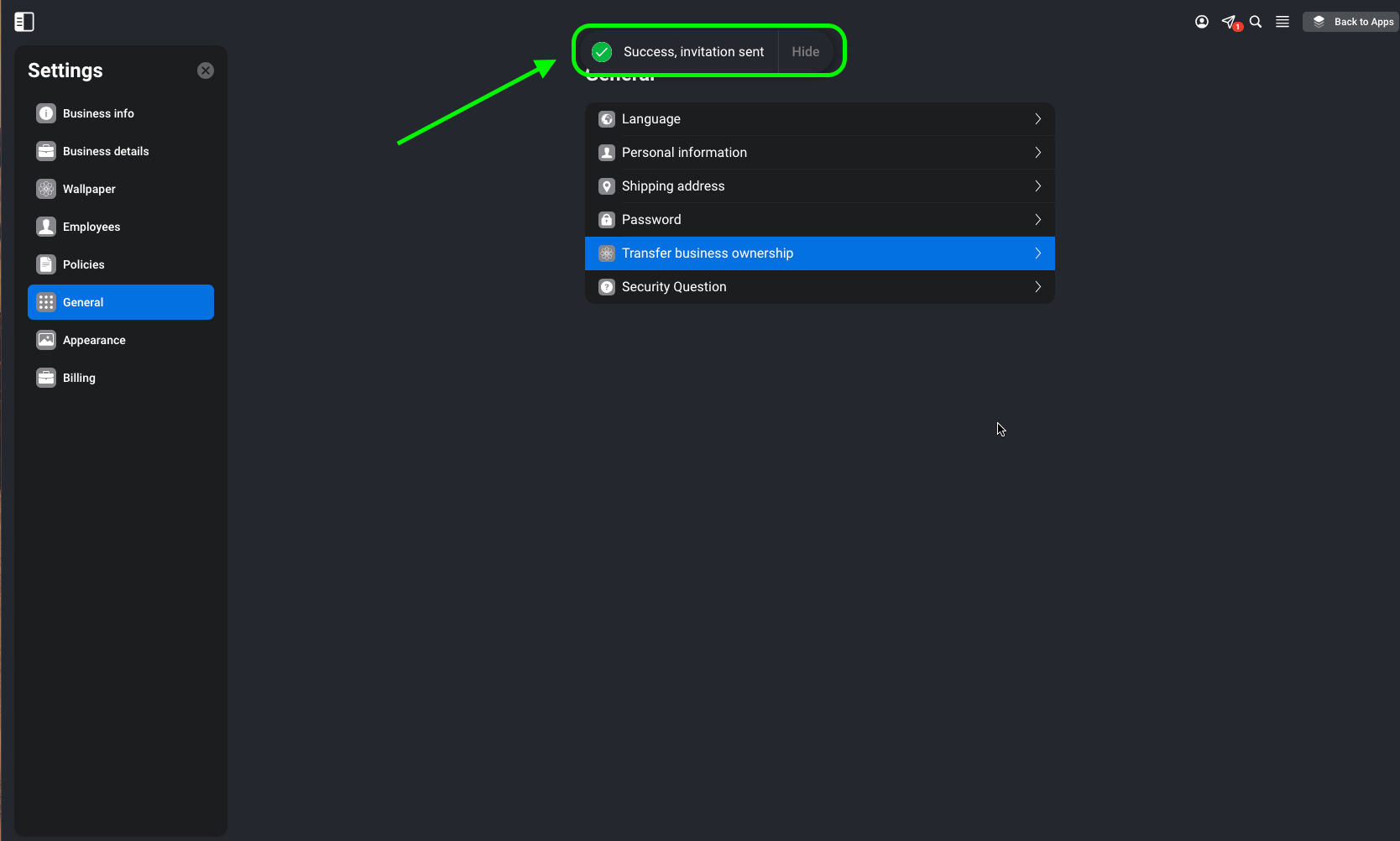
Task: Expand the Password row chevron
Action: 1038,220
